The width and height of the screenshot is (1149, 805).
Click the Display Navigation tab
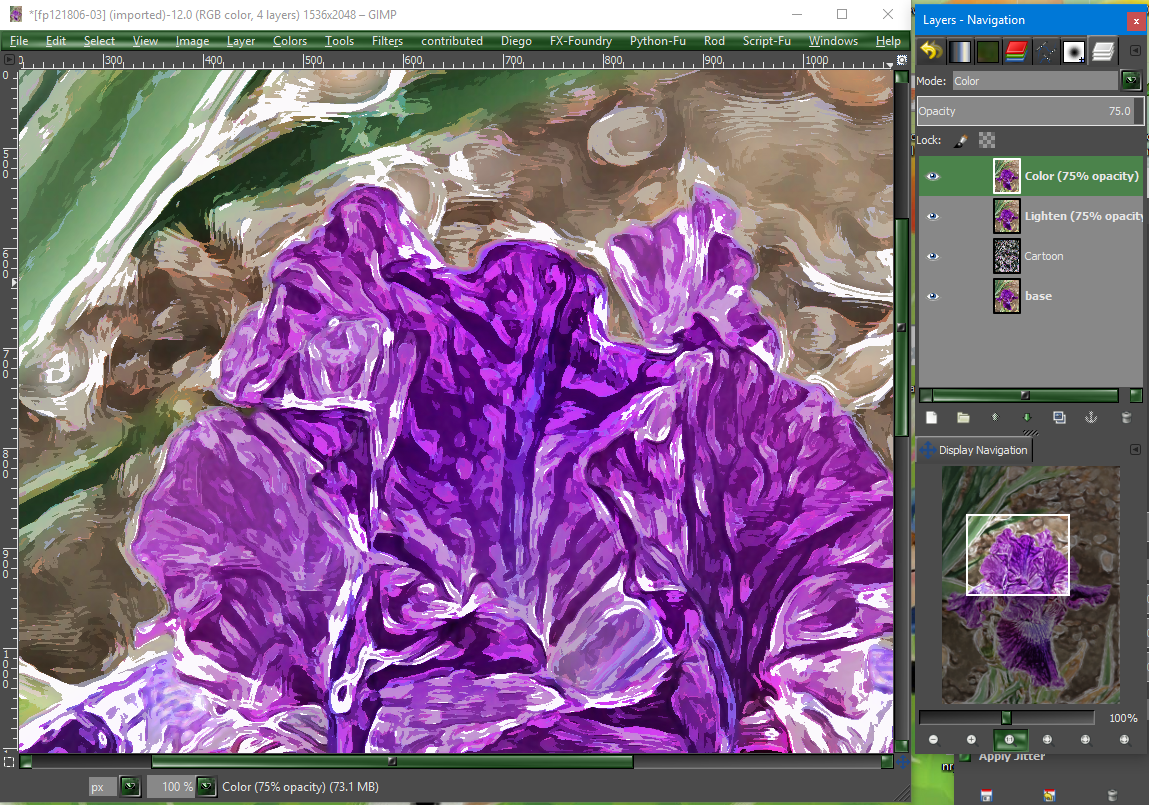point(975,450)
